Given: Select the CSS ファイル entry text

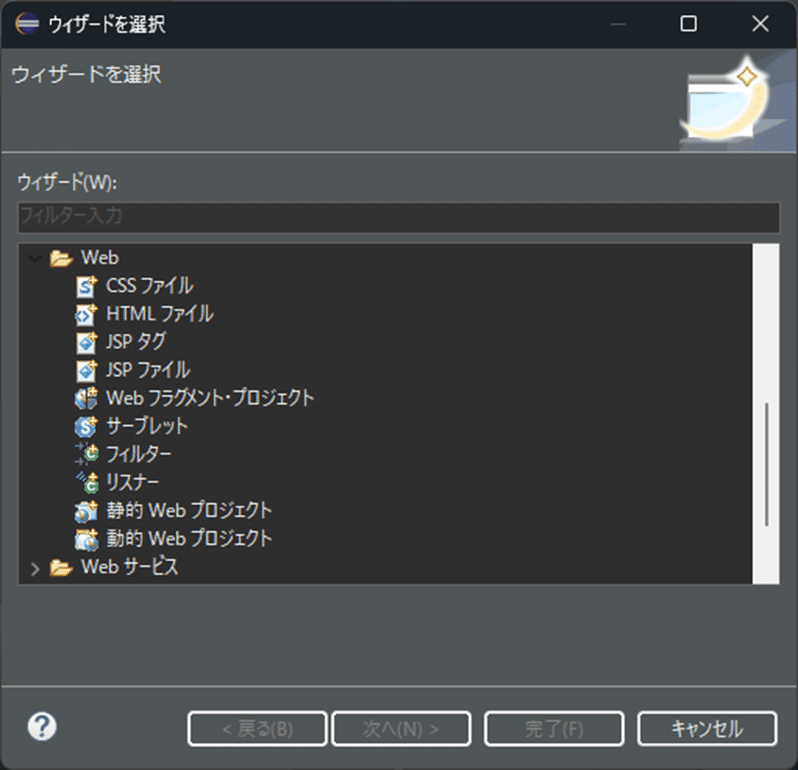Looking at the screenshot, I should [x=150, y=286].
